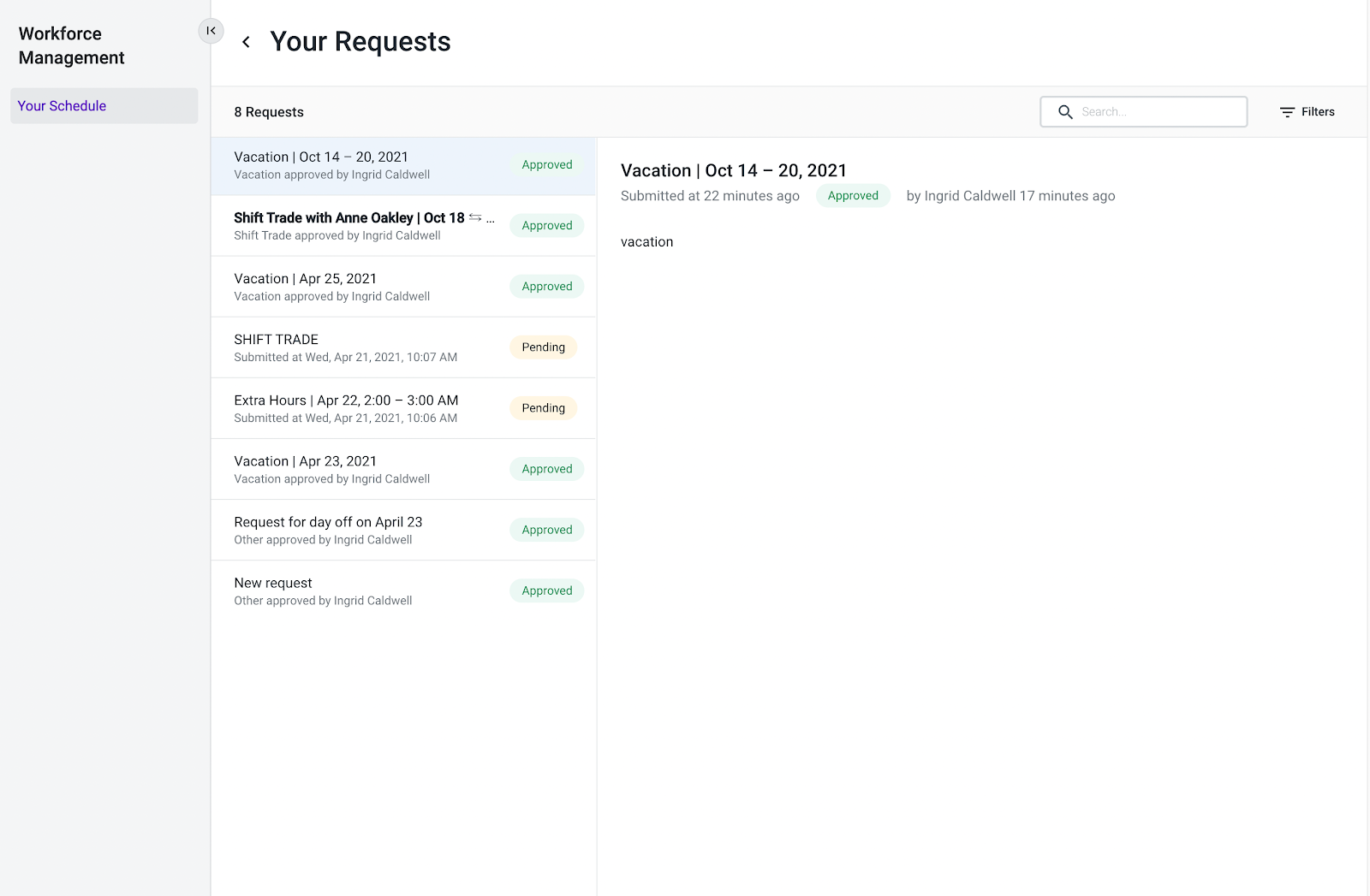1370x896 pixels.
Task: Open Your Schedule in the sidebar
Action: pos(104,106)
